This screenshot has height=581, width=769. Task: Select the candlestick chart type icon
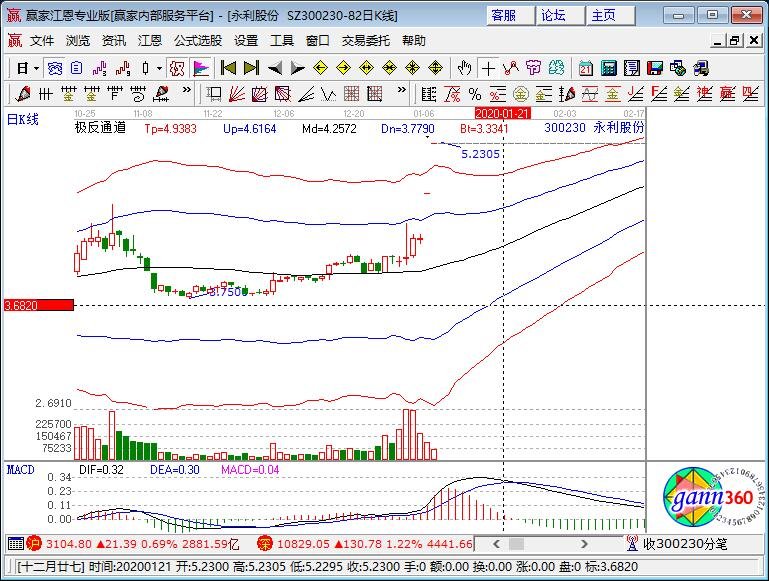[x=145, y=68]
